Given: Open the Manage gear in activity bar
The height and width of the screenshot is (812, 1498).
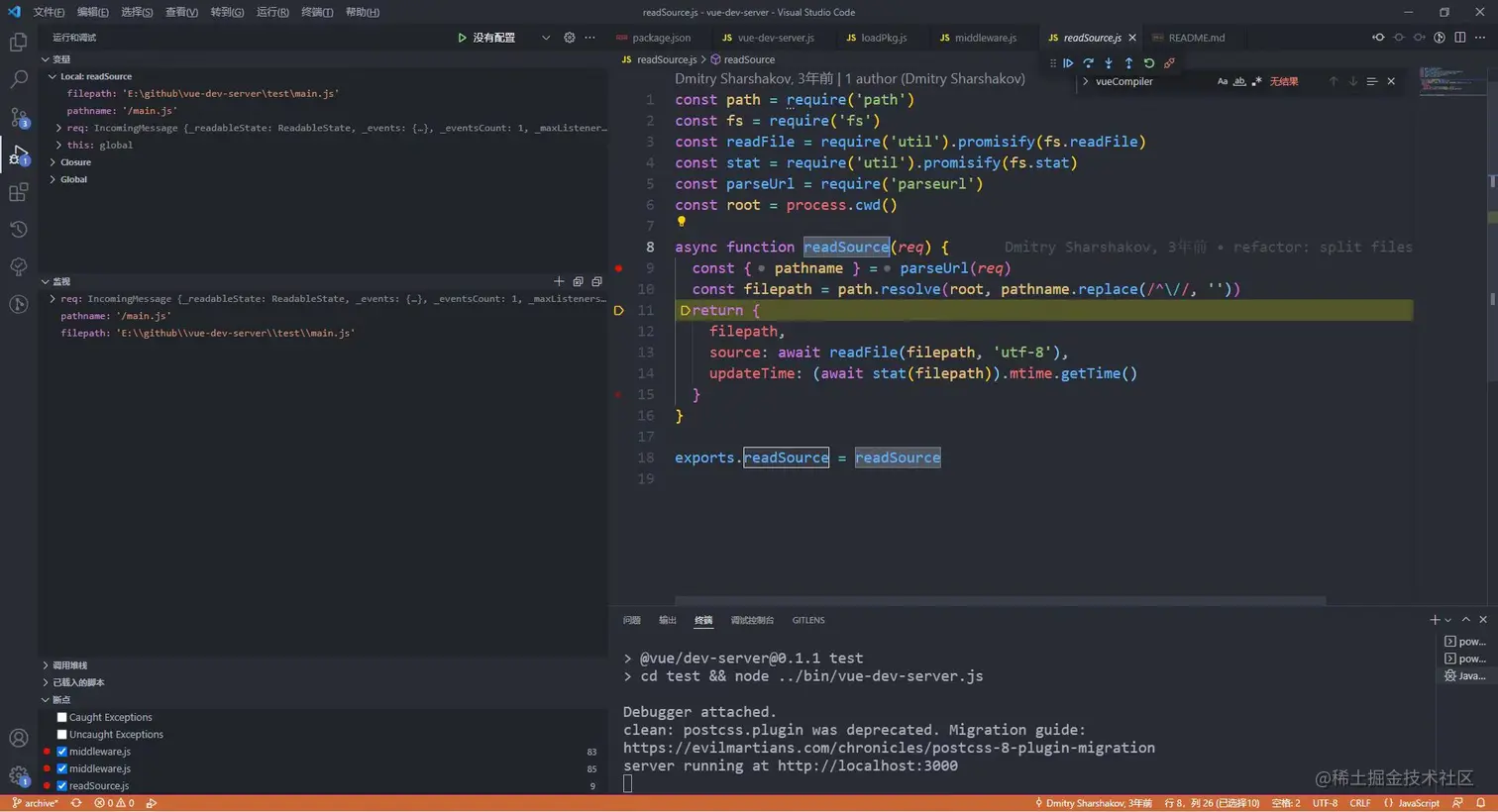Looking at the screenshot, I should [x=18, y=775].
